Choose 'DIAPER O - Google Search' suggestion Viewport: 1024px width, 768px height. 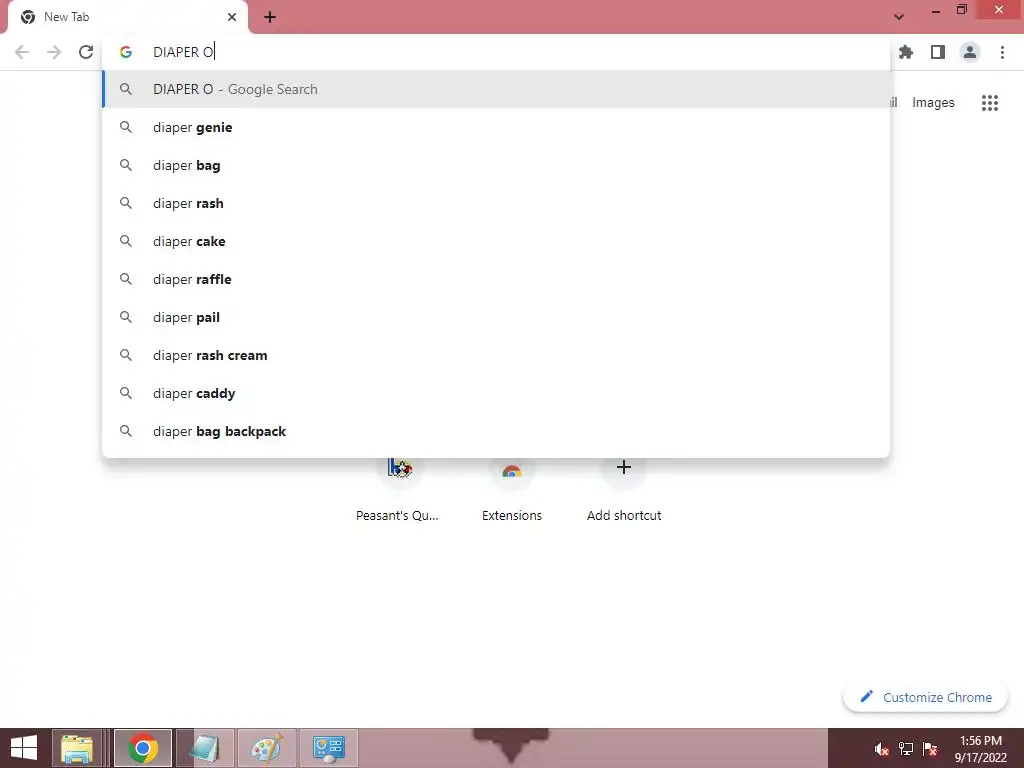click(x=496, y=89)
